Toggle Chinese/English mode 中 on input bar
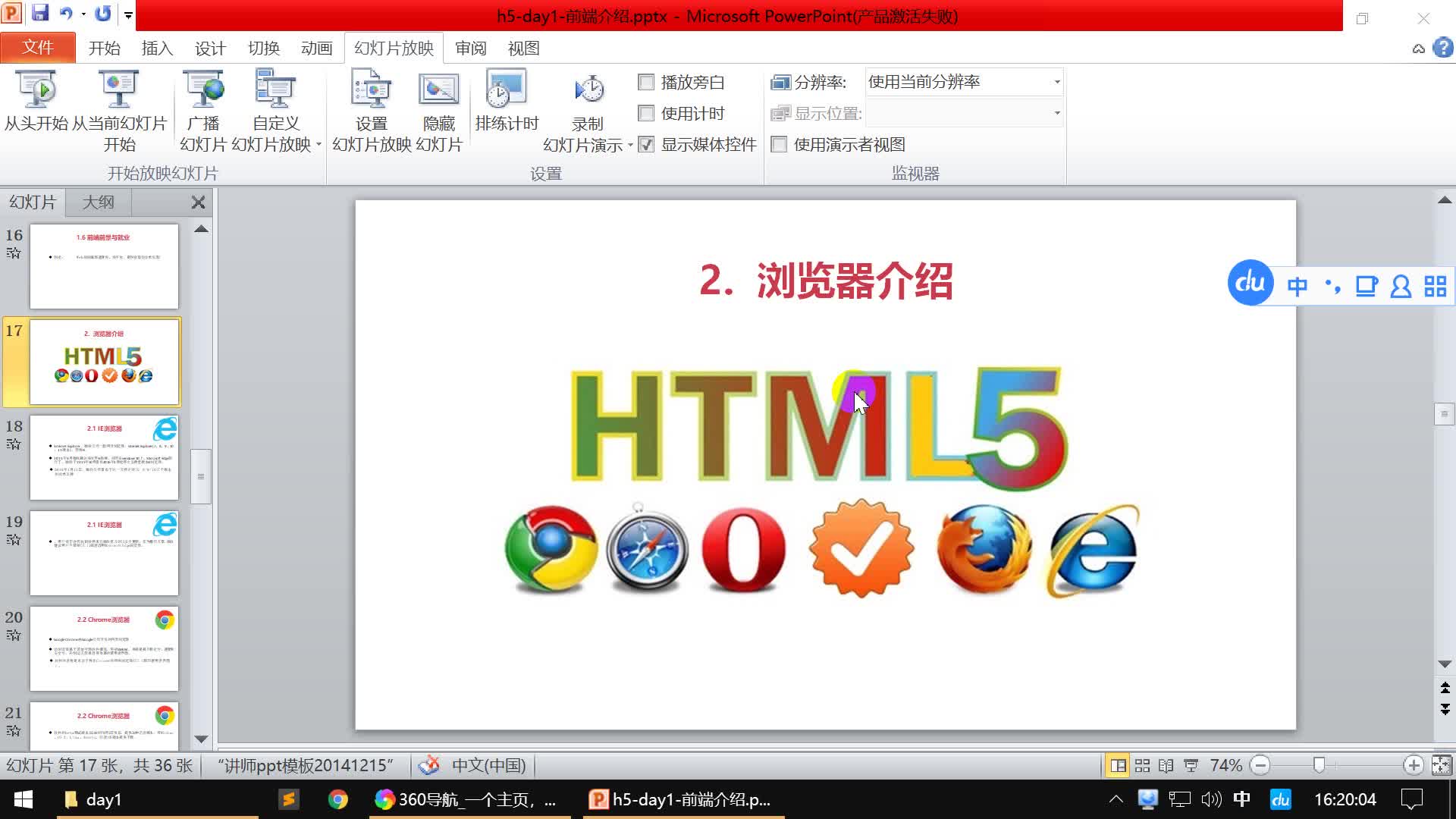Screen dimensions: 1456x819 click(1298, 287)
